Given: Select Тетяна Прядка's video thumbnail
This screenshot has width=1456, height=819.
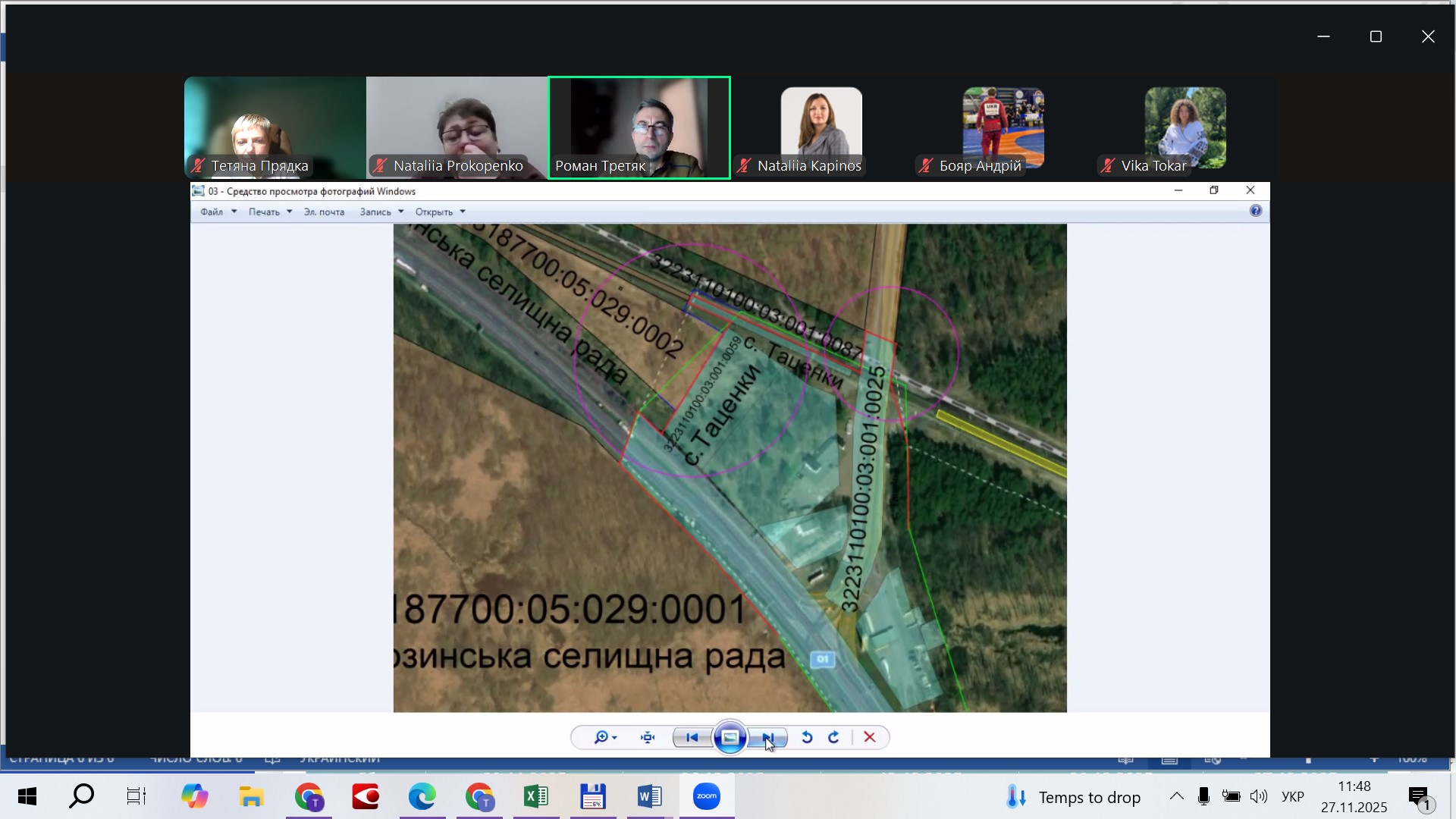Looking at the screenshot, I should pos(275,127).
